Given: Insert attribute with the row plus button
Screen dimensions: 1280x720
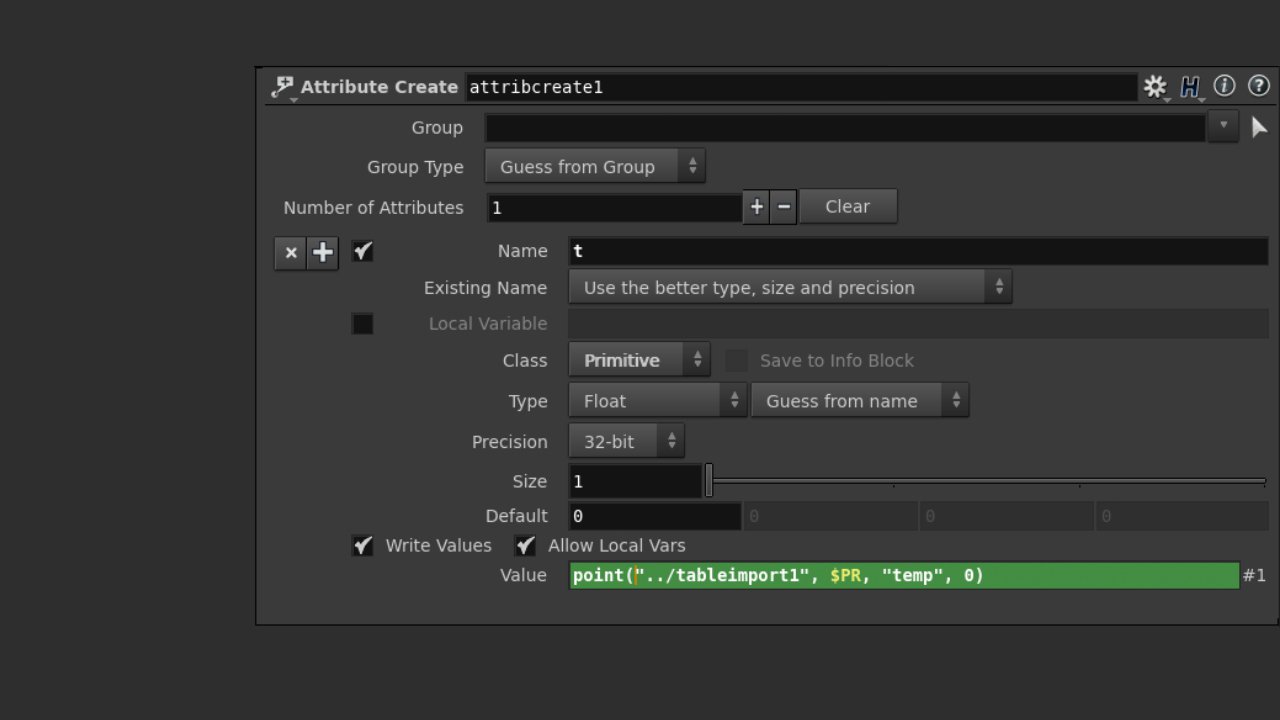Looking at the screenshot, I should click(323, 253).
